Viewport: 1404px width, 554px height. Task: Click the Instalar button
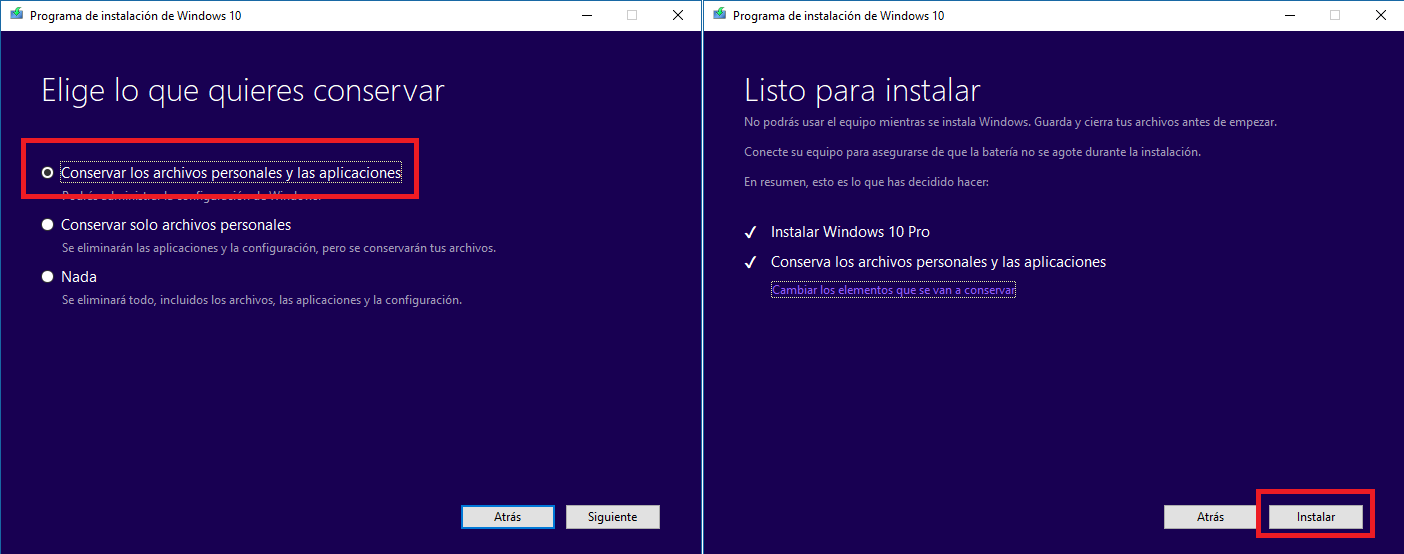click(x=1316, y=517)
